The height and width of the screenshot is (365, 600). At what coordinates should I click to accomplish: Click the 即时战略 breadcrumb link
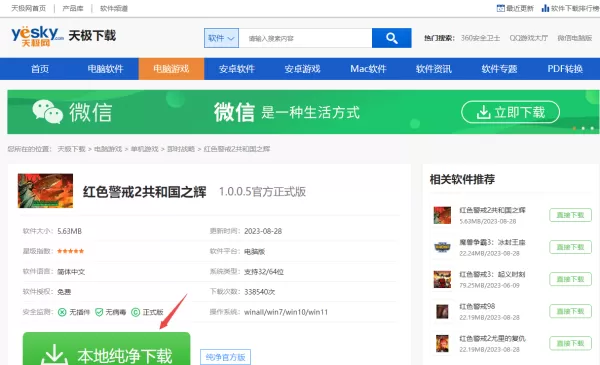(x=181, y=149)
